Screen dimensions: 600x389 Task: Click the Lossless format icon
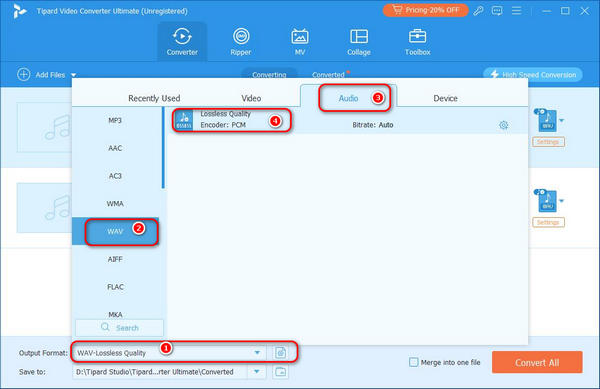click(x=184, y=120)
